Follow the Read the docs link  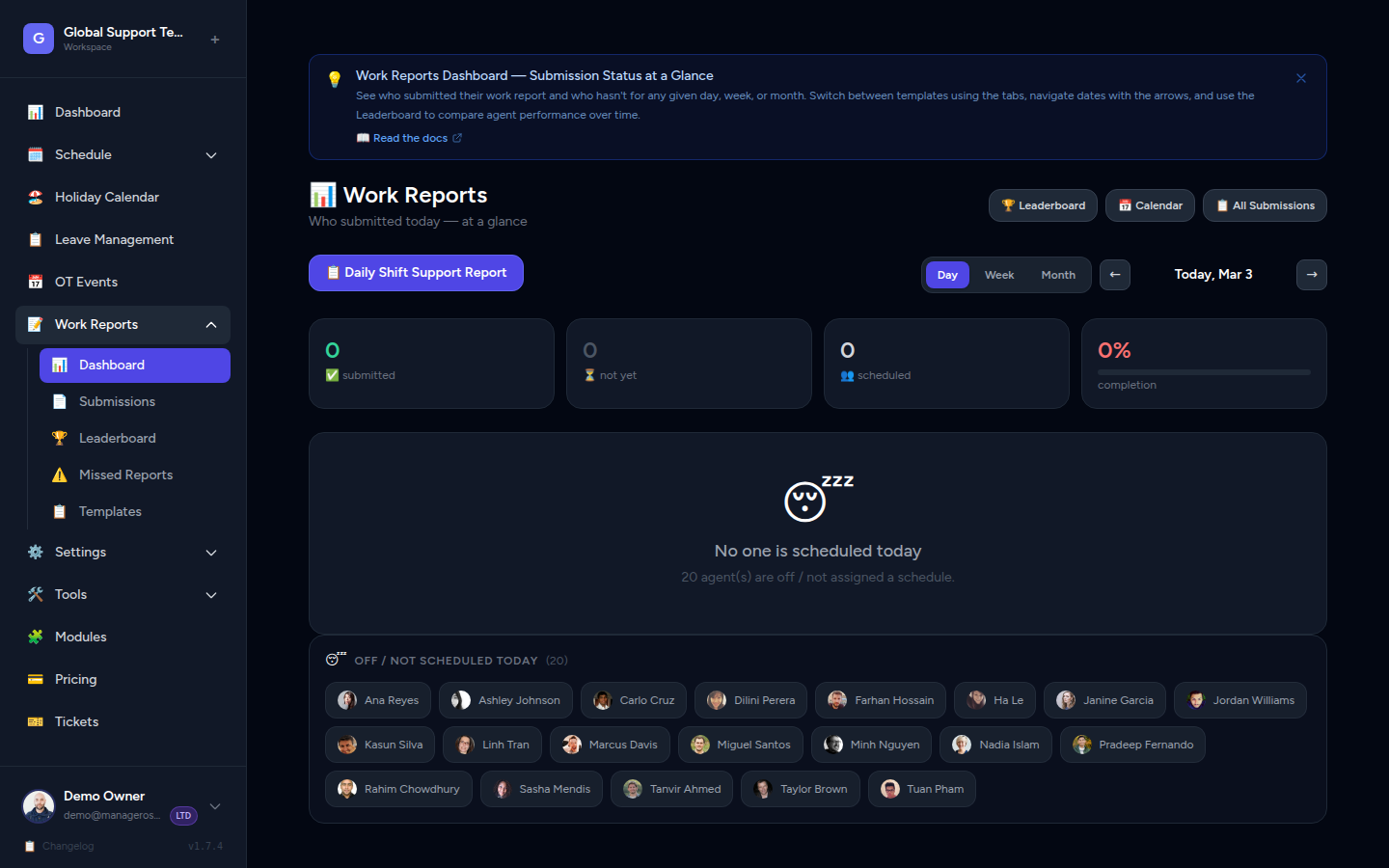(410, 138)
